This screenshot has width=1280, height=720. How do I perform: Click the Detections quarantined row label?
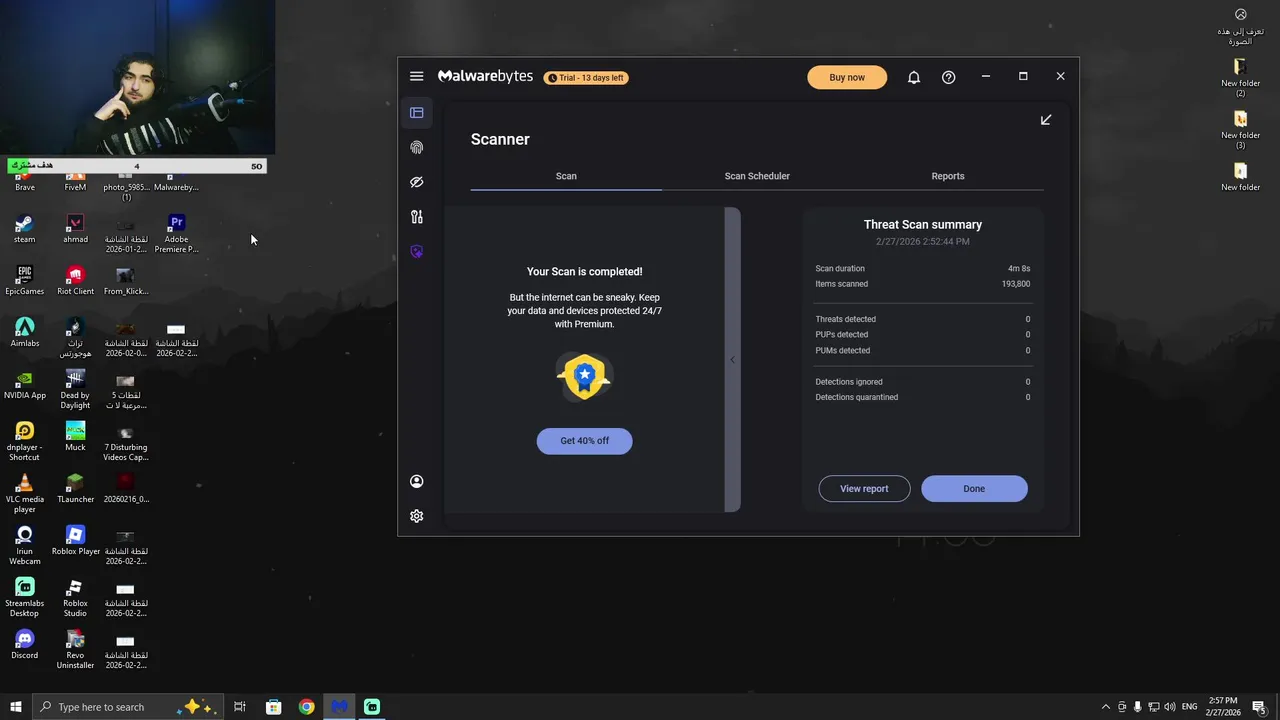point(857,397)
